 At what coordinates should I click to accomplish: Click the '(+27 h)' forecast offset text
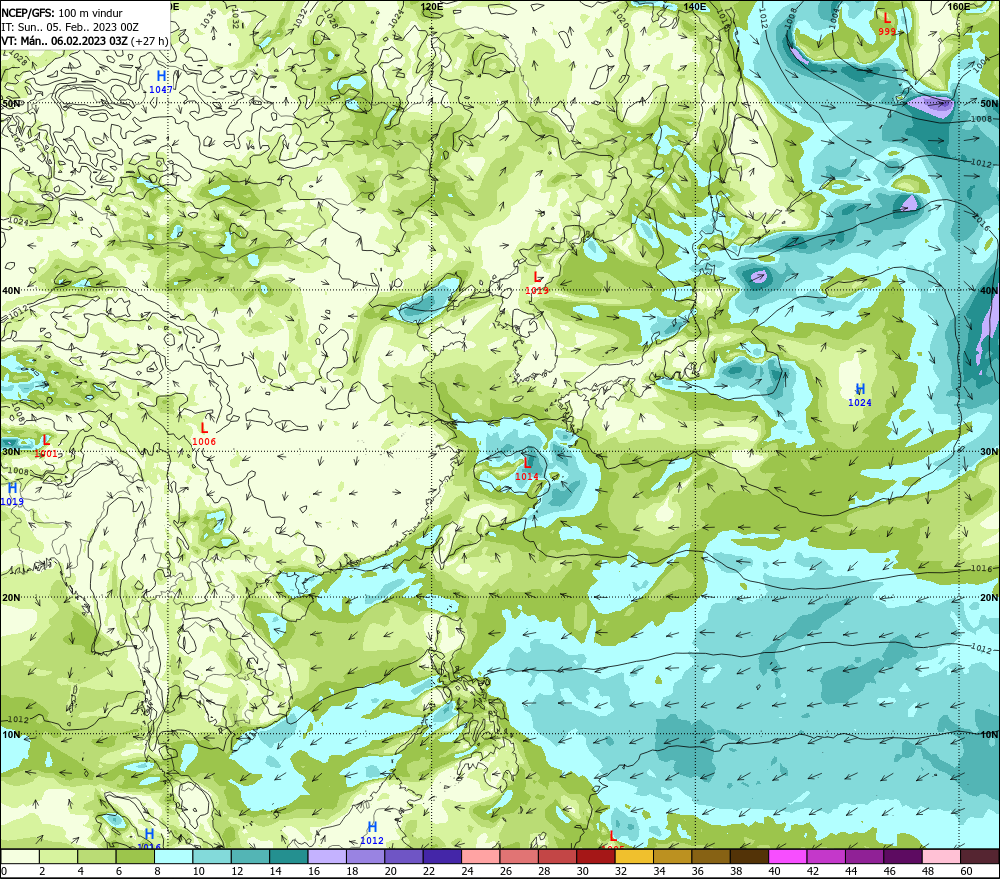coord(150,41)
